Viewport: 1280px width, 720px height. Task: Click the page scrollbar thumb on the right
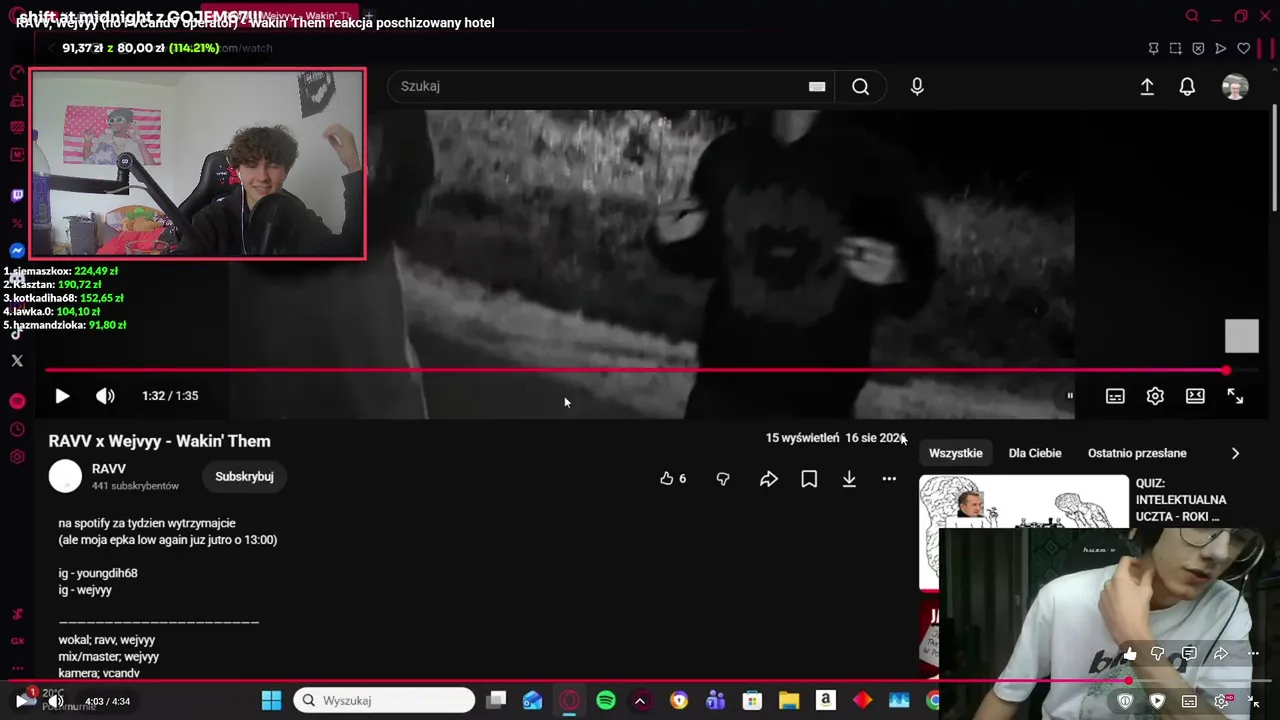(x=1273, y=157)
